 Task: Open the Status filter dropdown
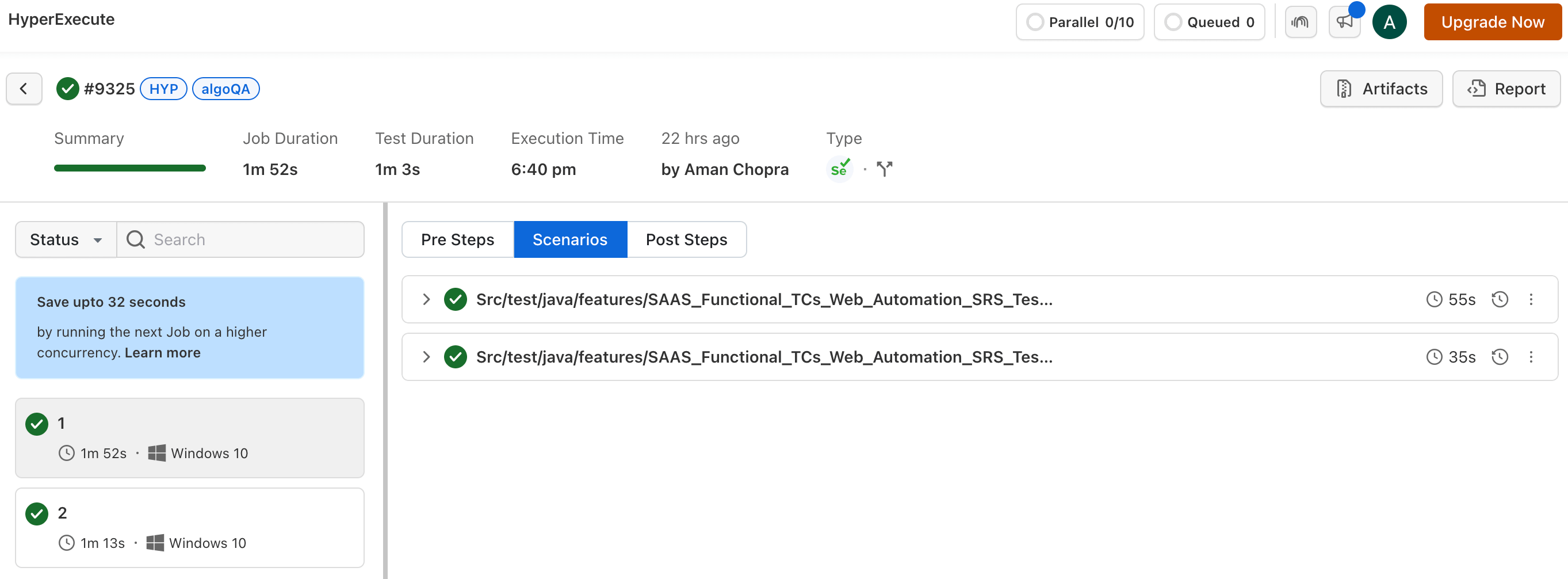coord(66,240)
